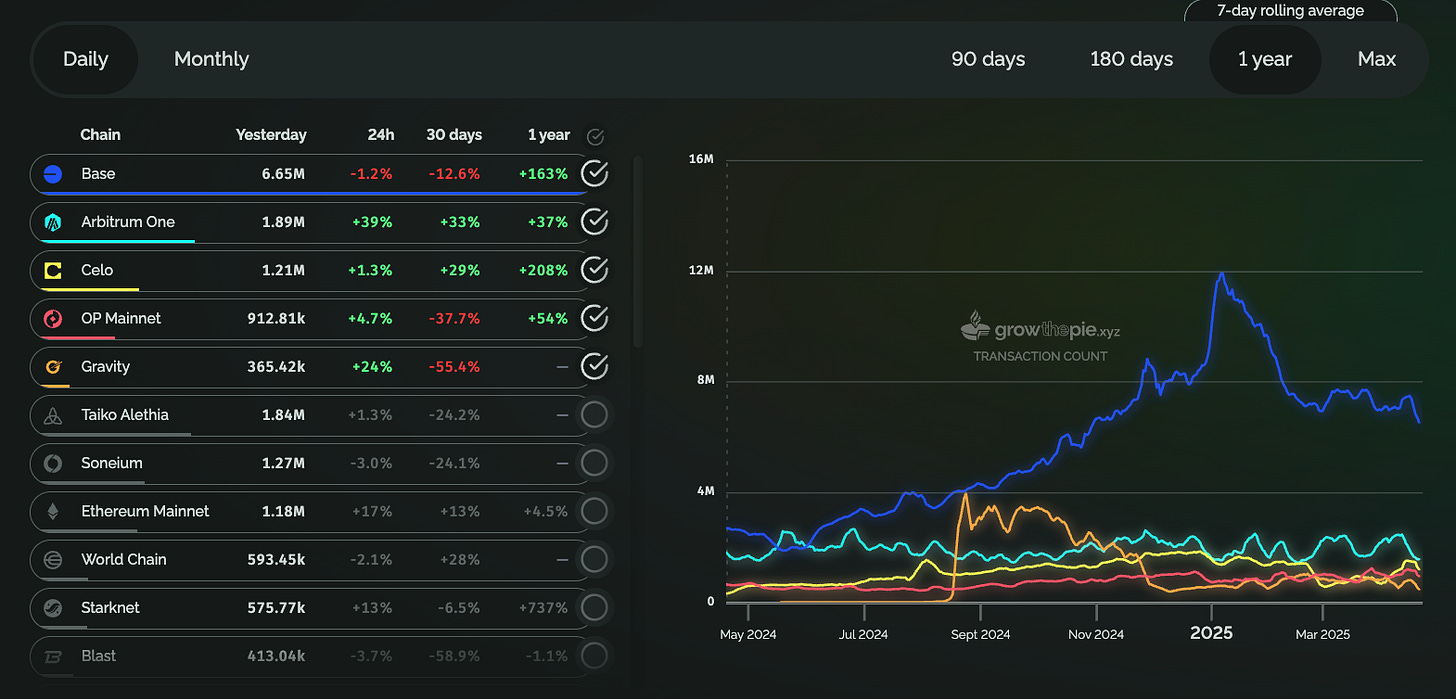
Task: Click the World Chain logo icon
Action: tap(54, 560)
